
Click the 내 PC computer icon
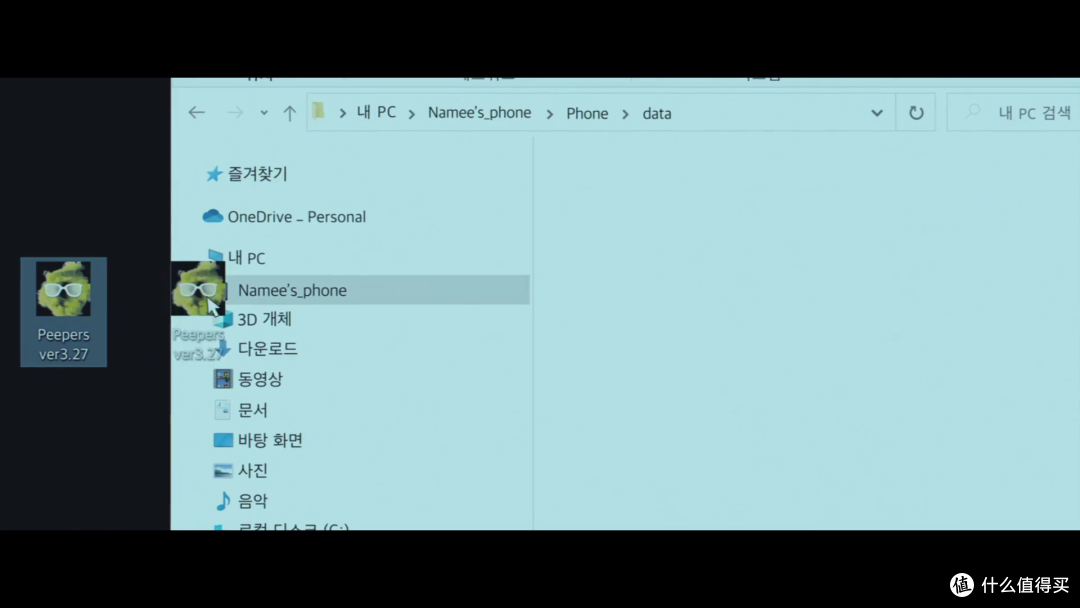click(x=216, y=255)
